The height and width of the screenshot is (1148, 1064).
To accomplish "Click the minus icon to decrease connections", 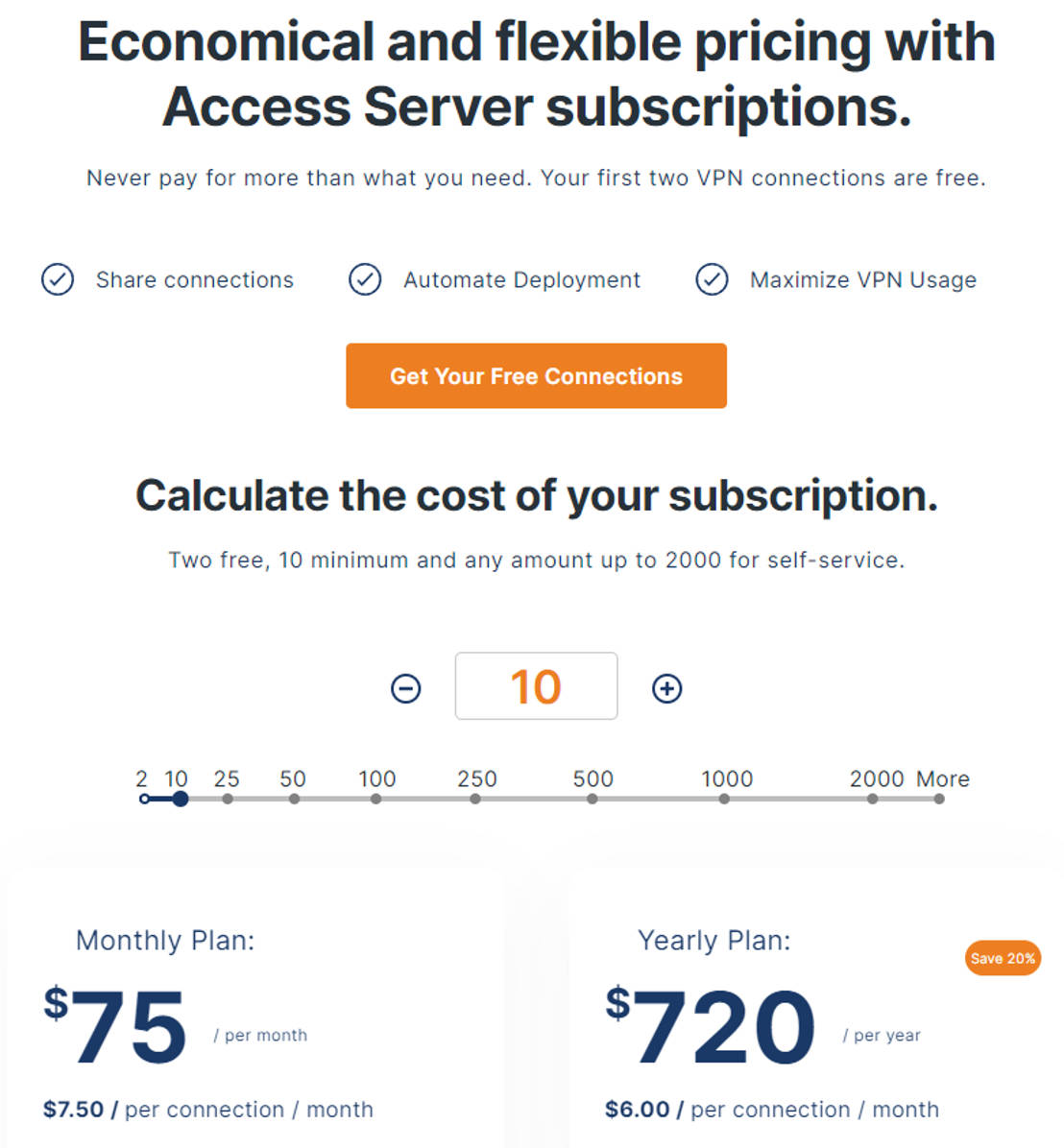I will tap(406, 688).
